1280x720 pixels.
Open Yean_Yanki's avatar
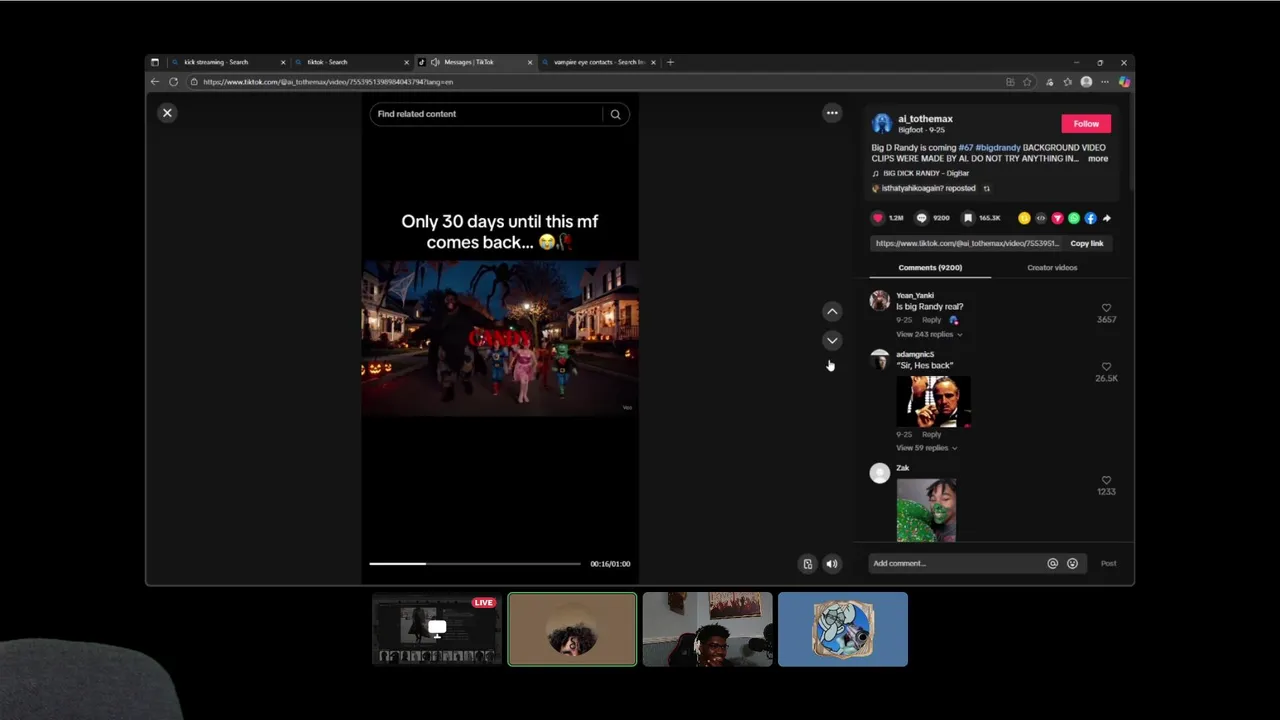pos(879,301)
